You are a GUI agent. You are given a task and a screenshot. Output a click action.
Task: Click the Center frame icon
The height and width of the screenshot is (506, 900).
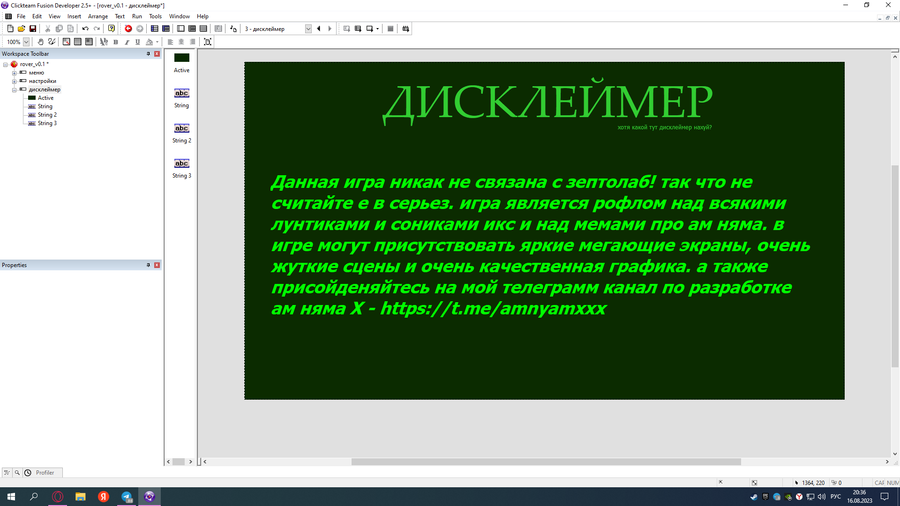tap(208, 42)
